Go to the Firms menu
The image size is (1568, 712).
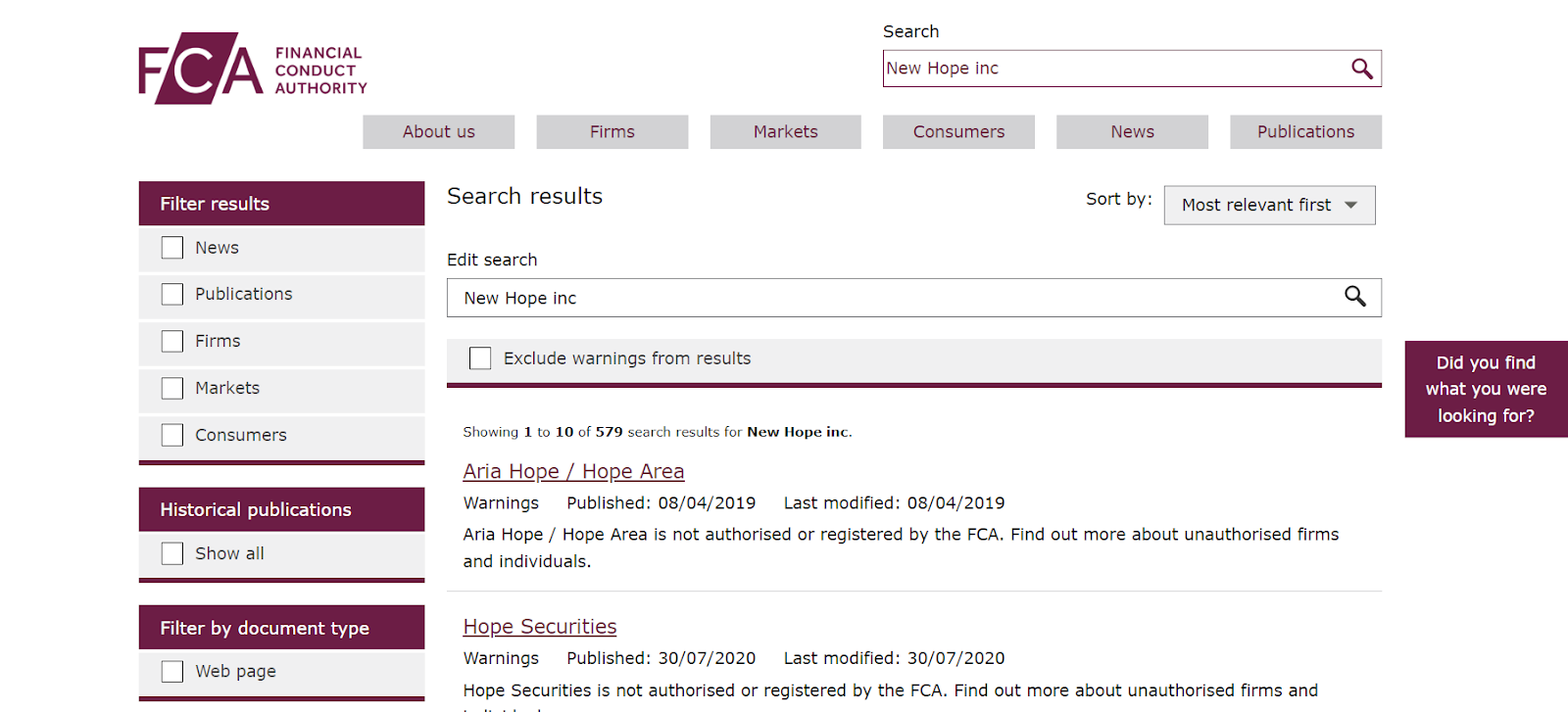pos(612,132)
